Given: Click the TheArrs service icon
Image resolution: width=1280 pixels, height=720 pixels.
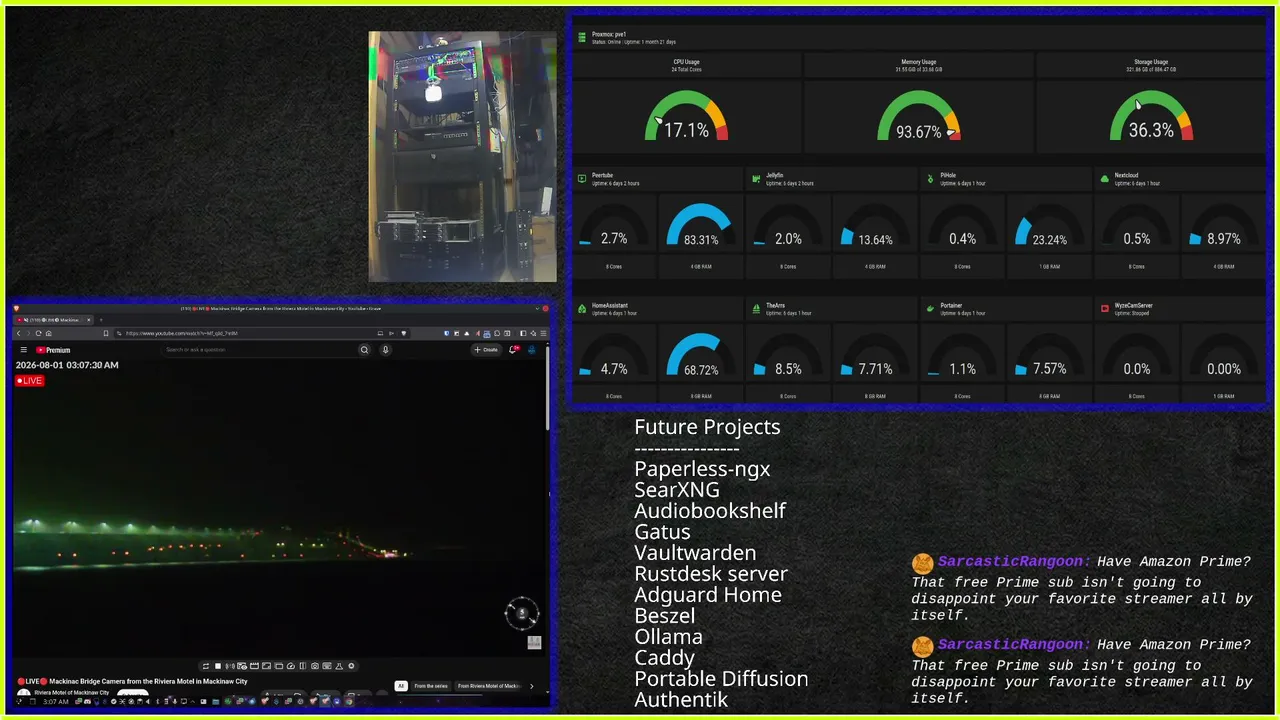Looking at the screenshot, I should (x=756, y=309).
